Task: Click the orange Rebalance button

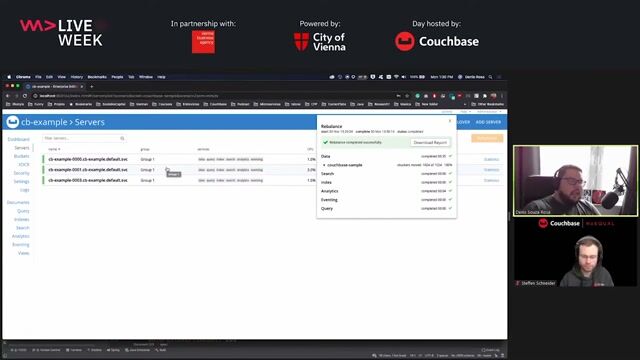Action: pos(487,138)
